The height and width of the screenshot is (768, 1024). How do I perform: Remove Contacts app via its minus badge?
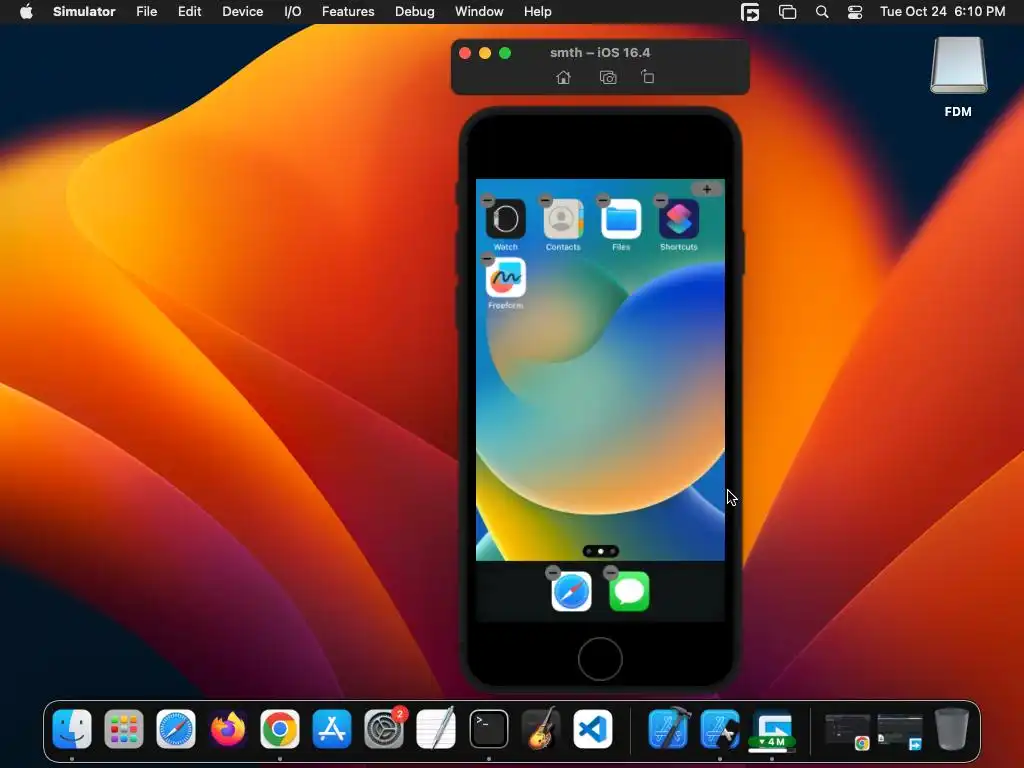pos(545,200)
